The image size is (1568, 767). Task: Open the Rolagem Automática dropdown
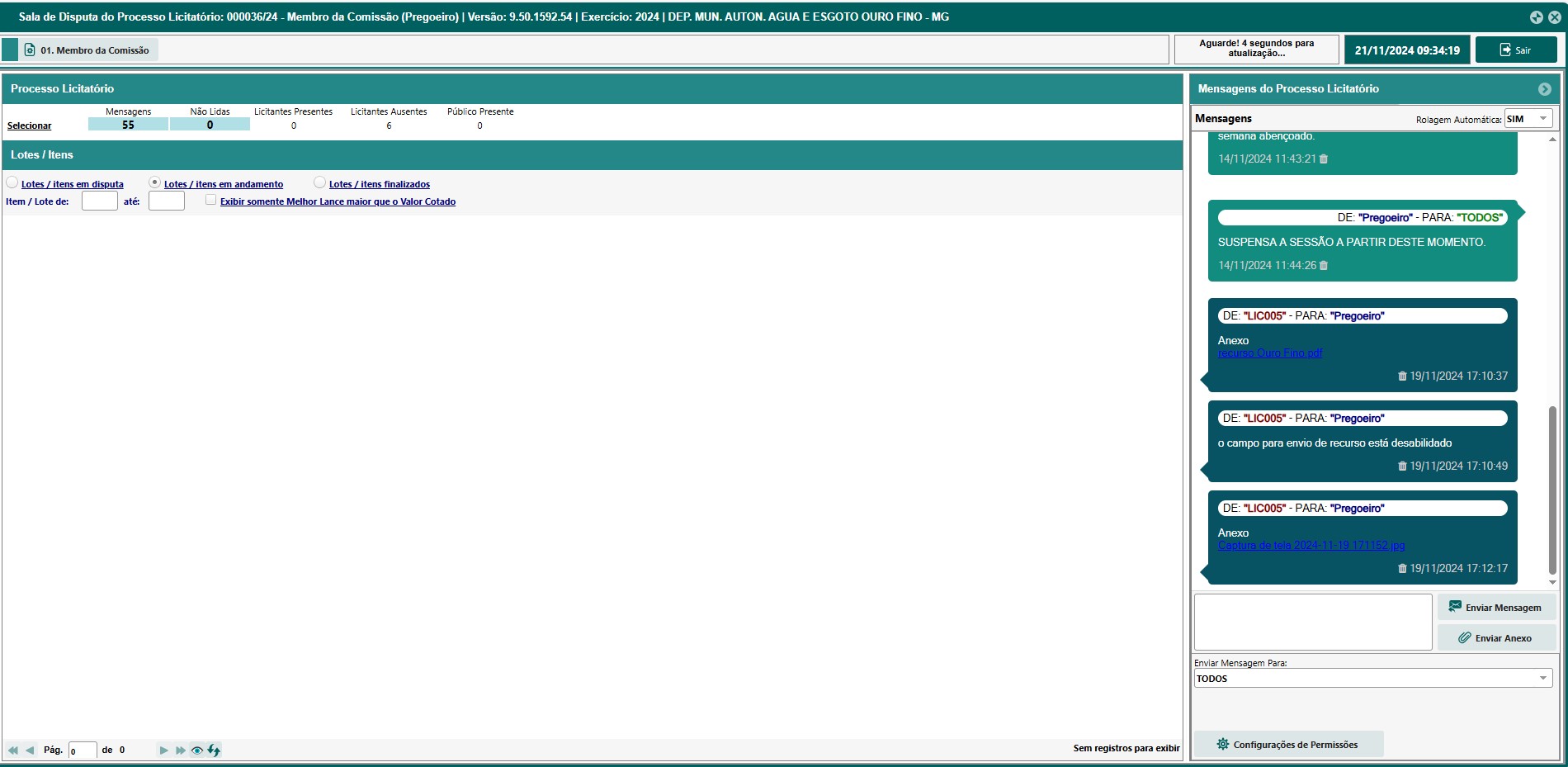pos(1528,119)
